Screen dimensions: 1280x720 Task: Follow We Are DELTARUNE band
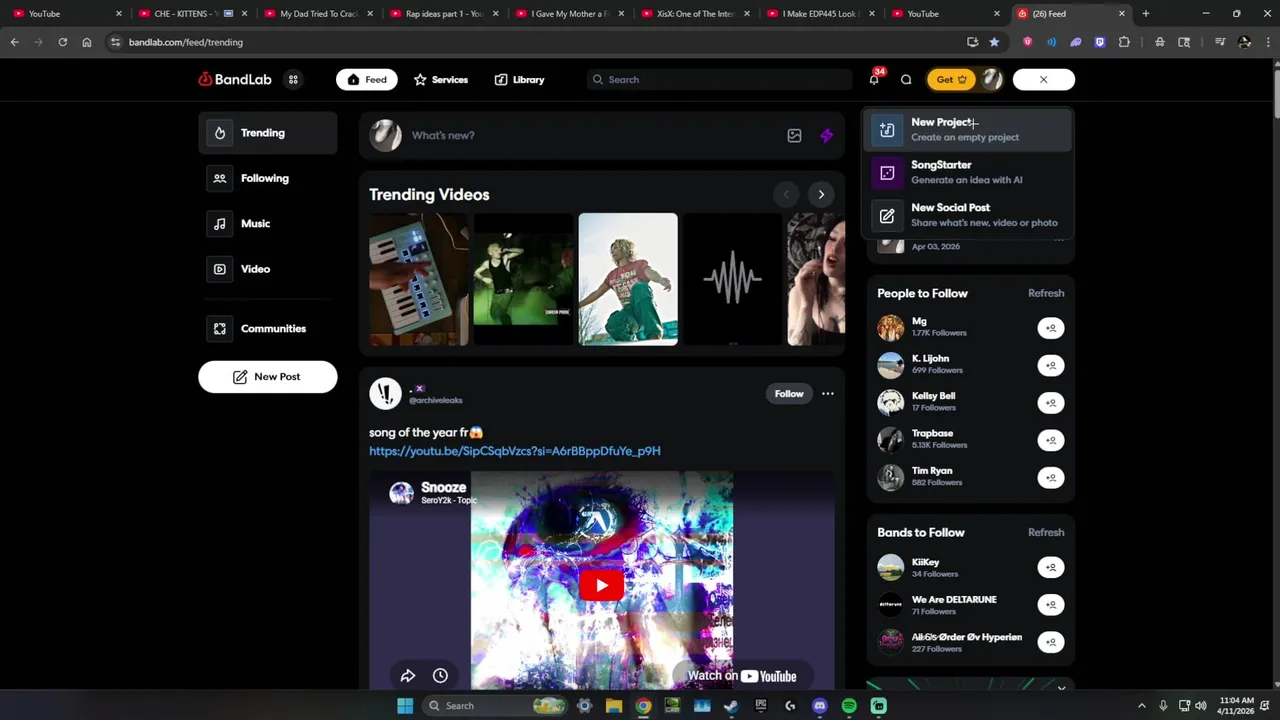click(x=1050, y=604)
